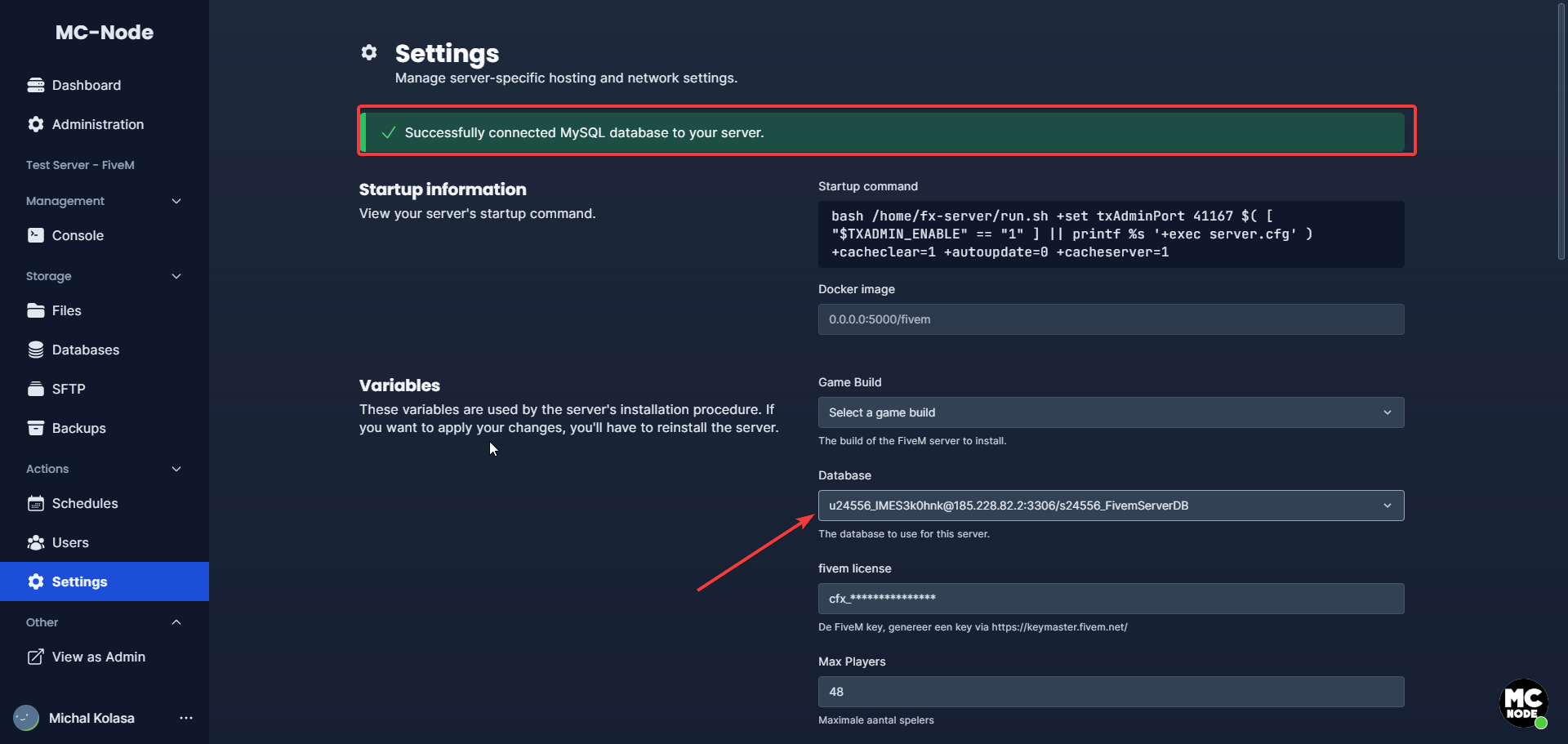This screenshot has width=1568, height=744.
Task: Click the Databases stack icon
Action: 36,350
